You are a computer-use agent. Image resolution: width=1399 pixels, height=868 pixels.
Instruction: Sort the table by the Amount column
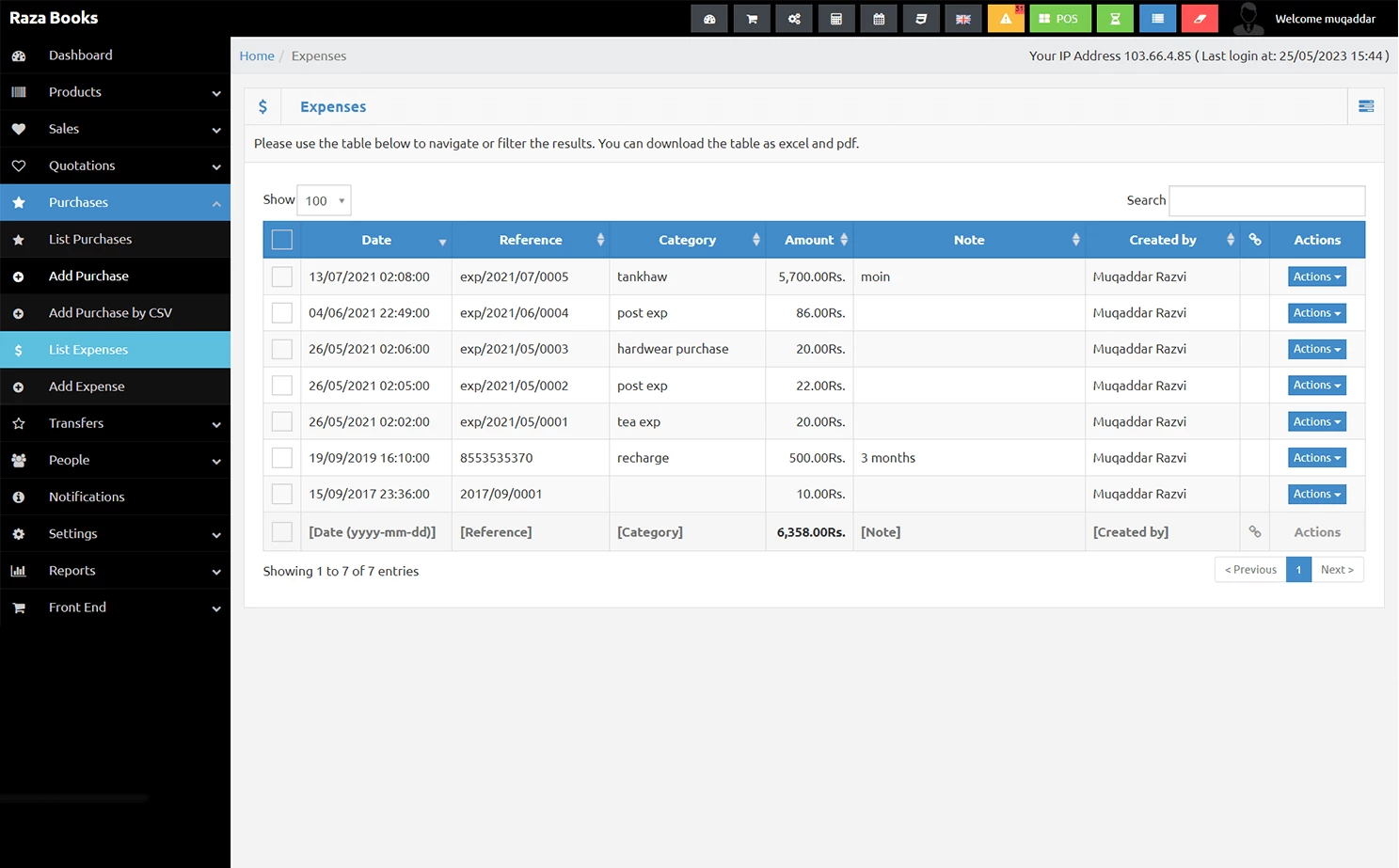pyautogui.click(x=809, y=239)
